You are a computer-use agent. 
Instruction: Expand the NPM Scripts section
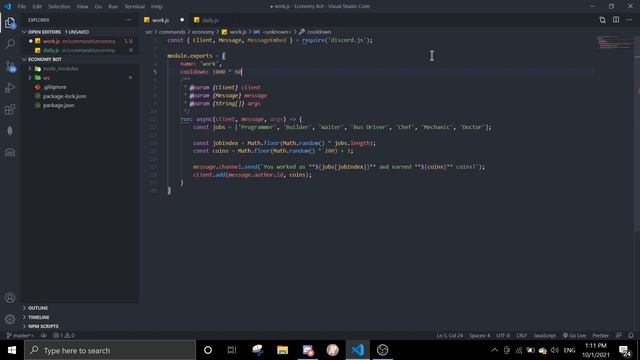coord(43,327)
